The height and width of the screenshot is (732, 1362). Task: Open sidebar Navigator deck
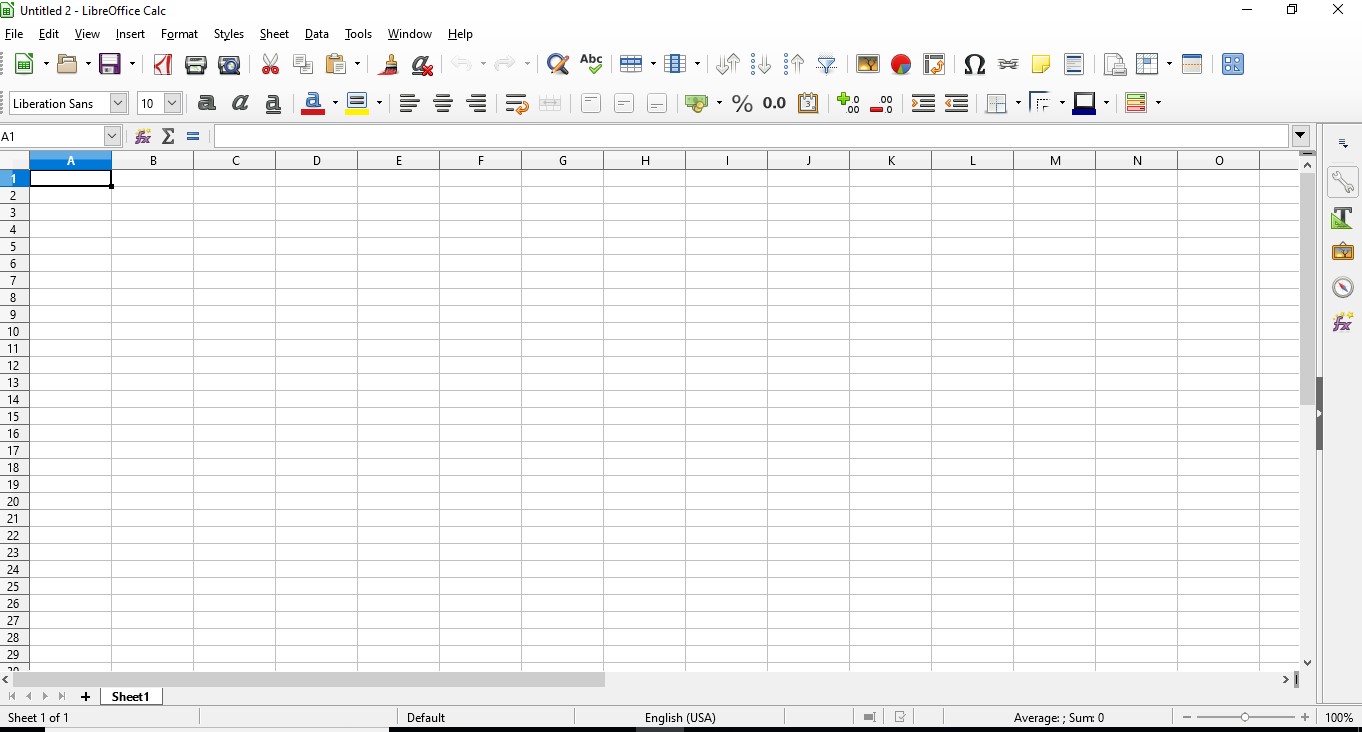pos(1343,287)
